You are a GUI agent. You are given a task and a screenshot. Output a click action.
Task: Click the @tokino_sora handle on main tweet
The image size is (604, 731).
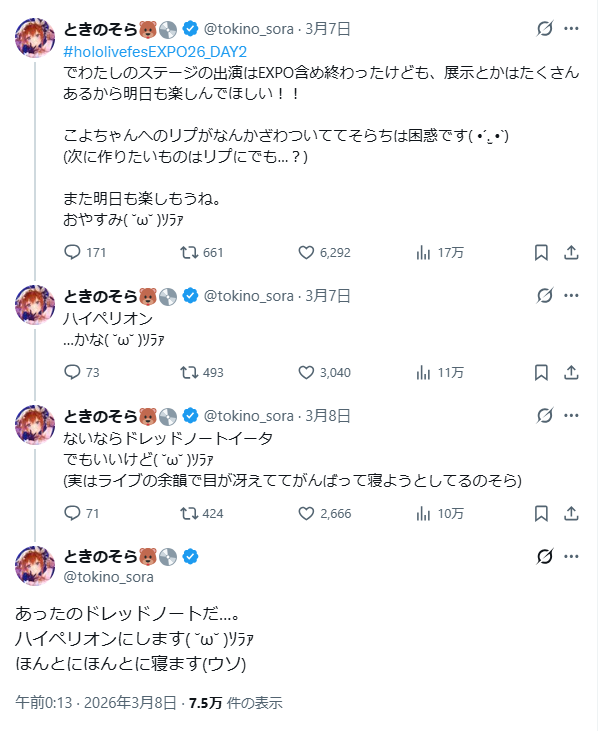[109, 577]
